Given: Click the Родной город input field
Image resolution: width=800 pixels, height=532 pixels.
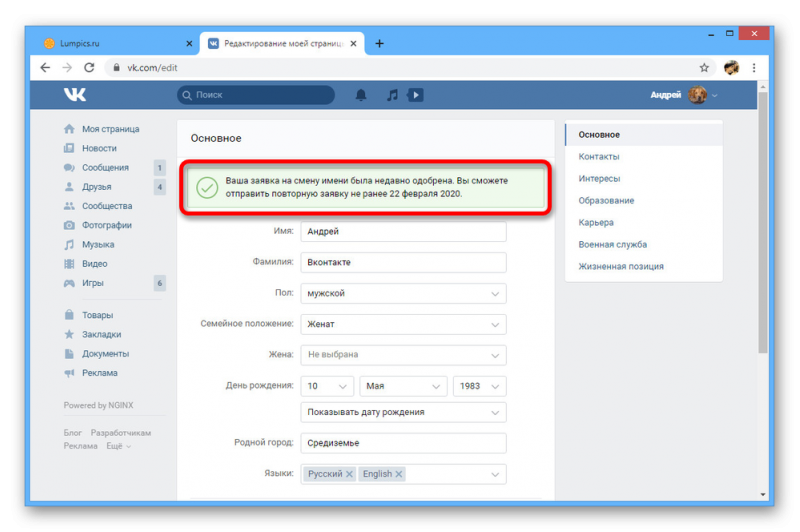Looking at the screenshot, I should pyautogui.click(x=403, y=443).
